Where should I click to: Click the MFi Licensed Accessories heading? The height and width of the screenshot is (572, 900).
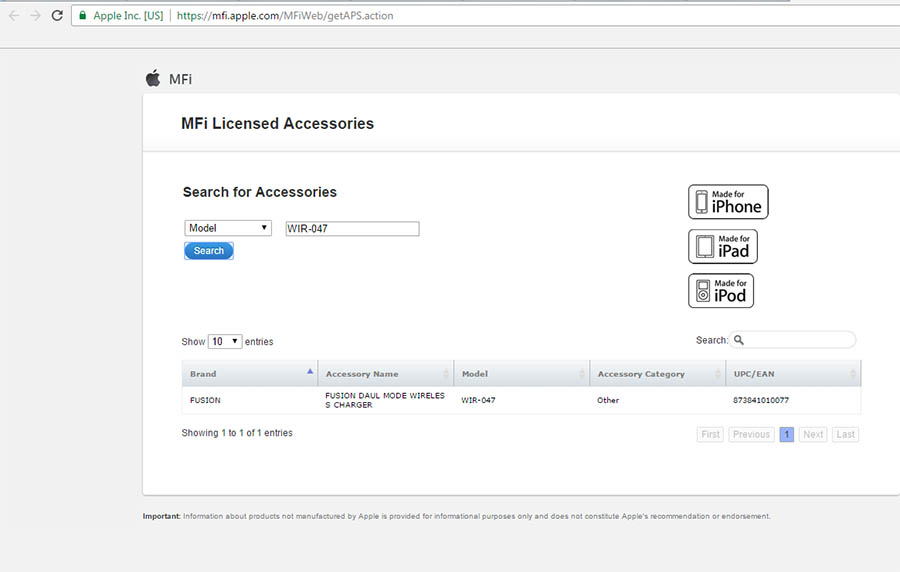(x=277, y=123)
